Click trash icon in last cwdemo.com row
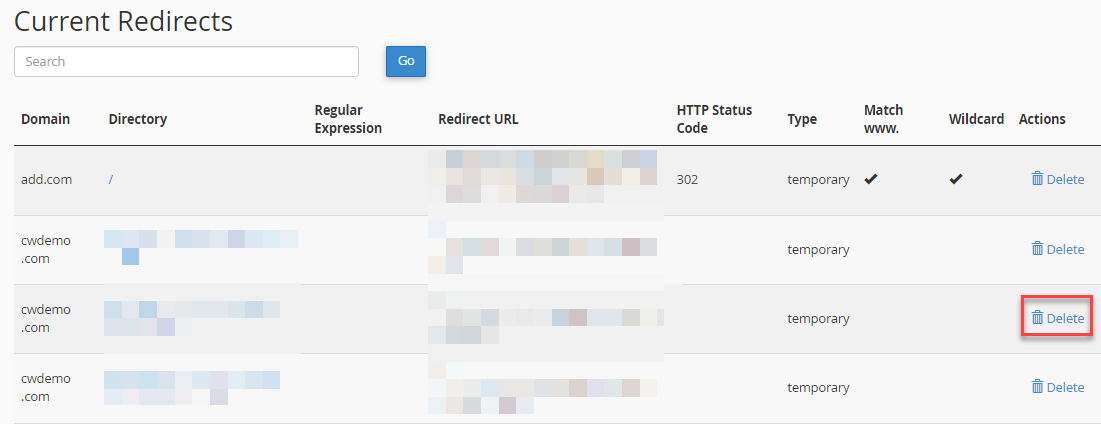 point(1037,386)
